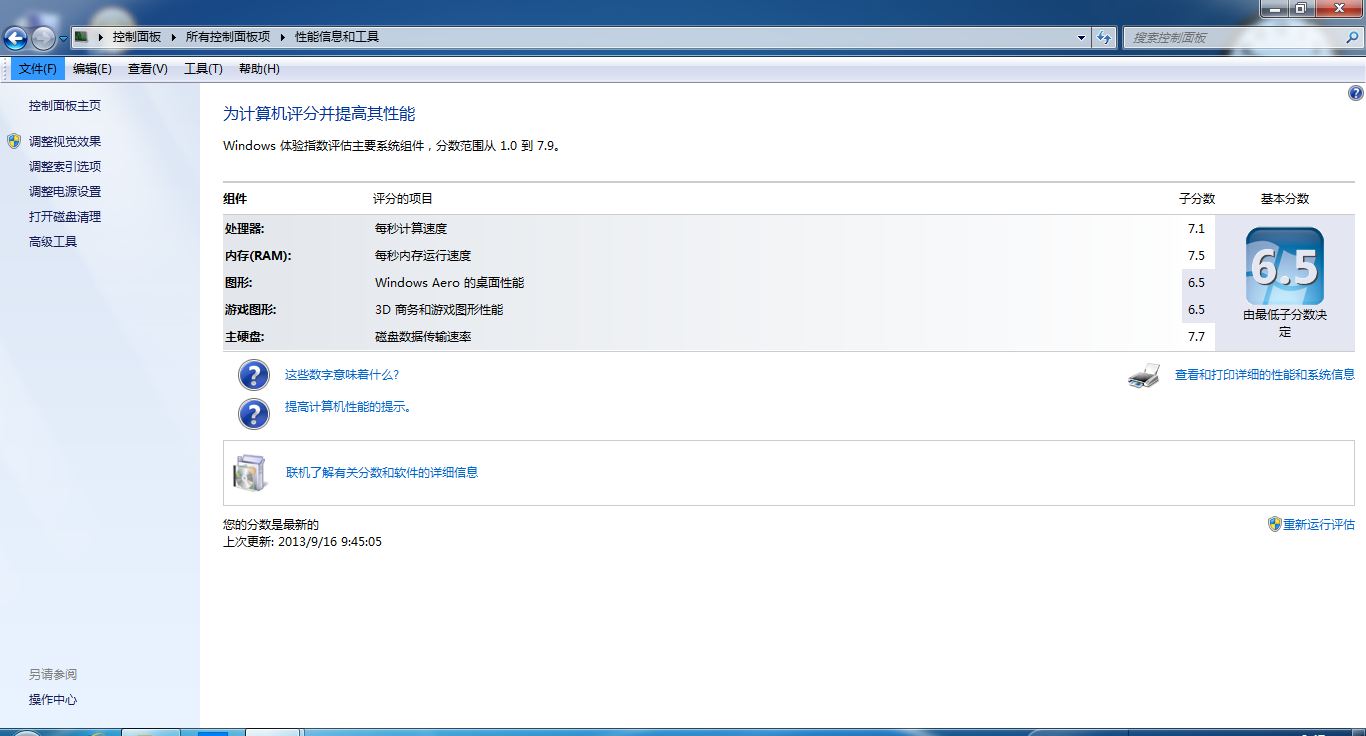The height and width of the screenshot is (736, 1366).
Task: Click the 评分的项目 column header
Action: pos(403,198)
